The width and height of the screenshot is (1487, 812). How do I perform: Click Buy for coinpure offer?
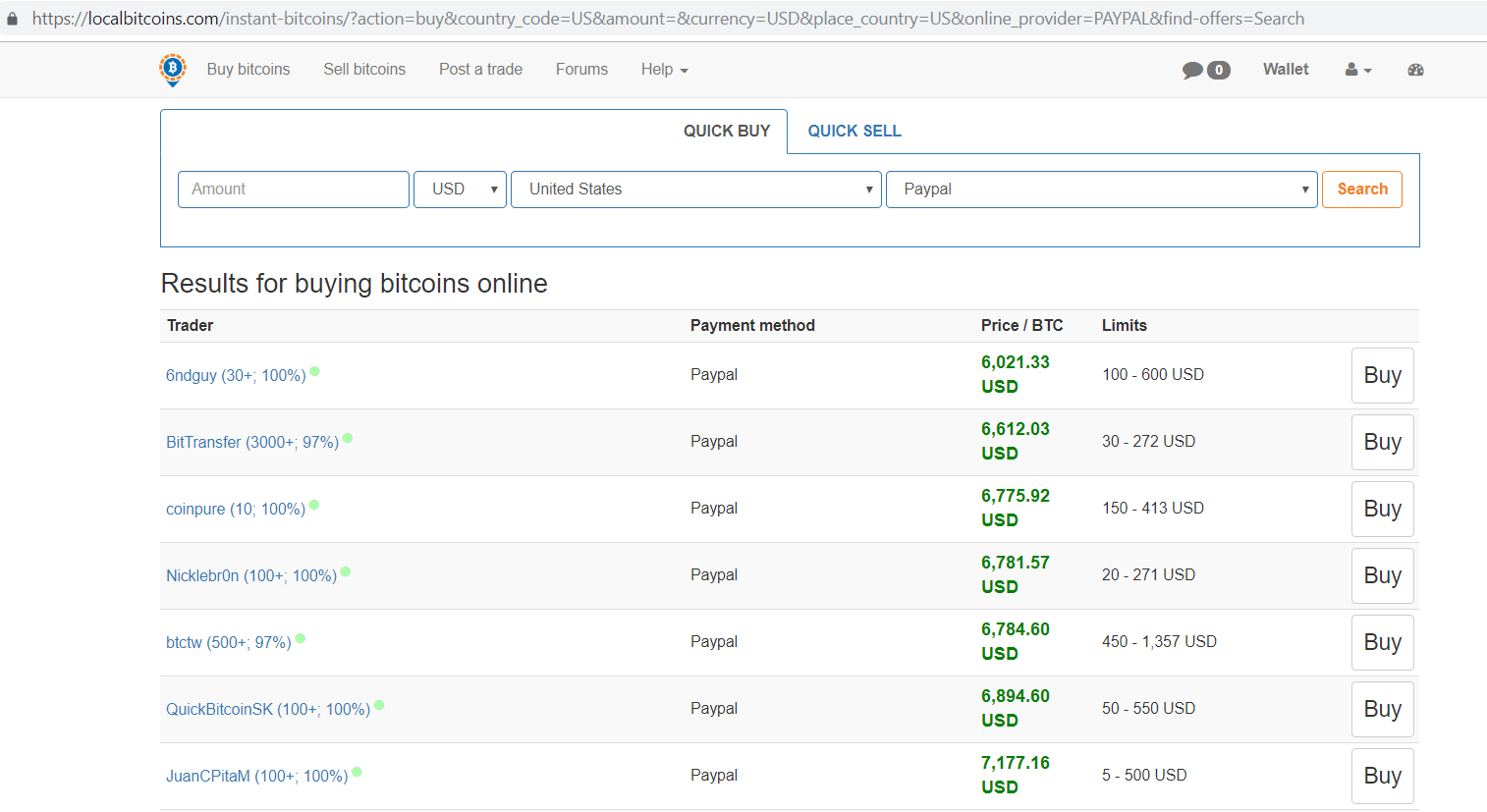point(1382,509)
